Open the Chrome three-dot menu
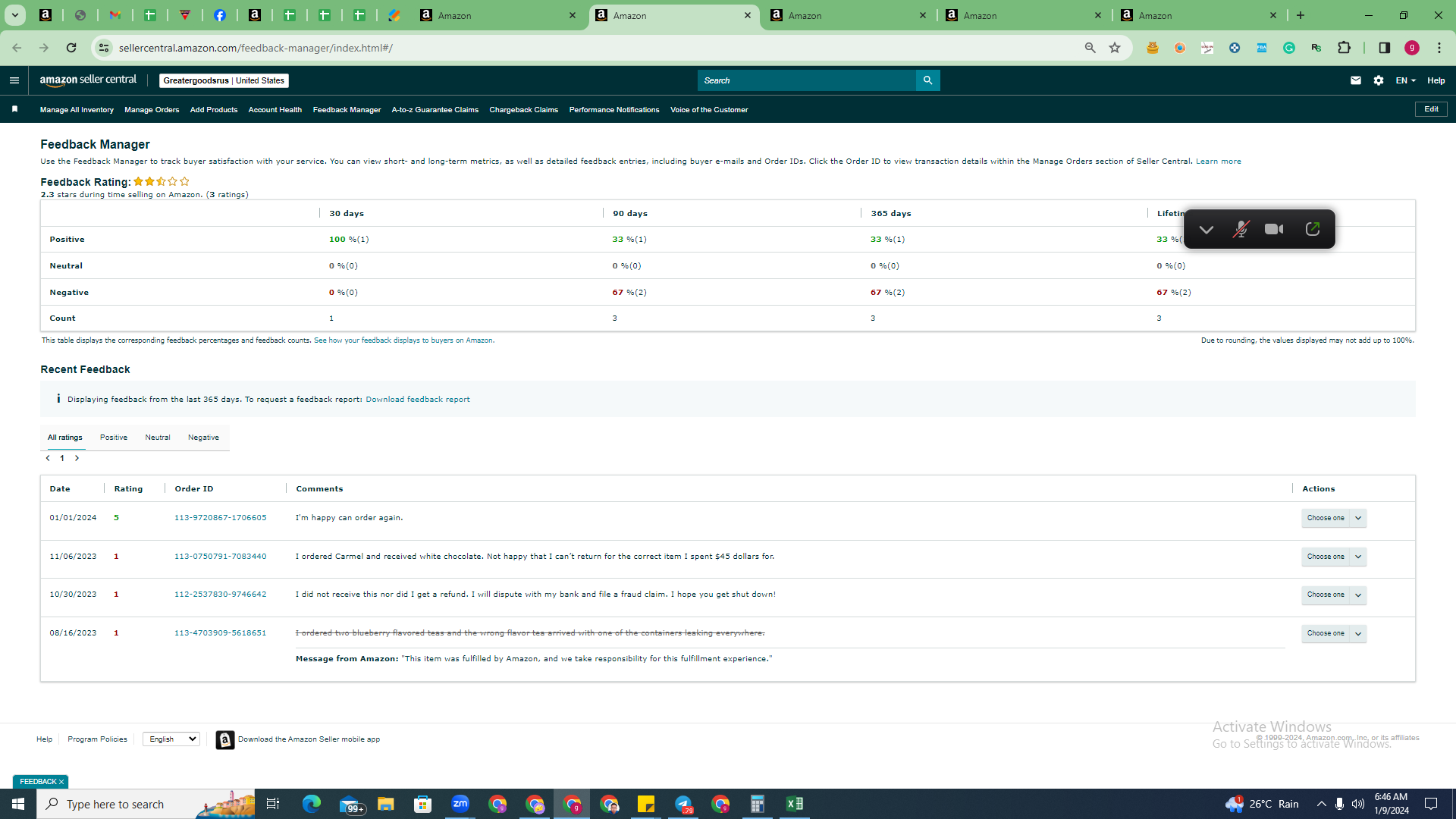Viewport: 1456px width, 819px height. click(1439, 48)
